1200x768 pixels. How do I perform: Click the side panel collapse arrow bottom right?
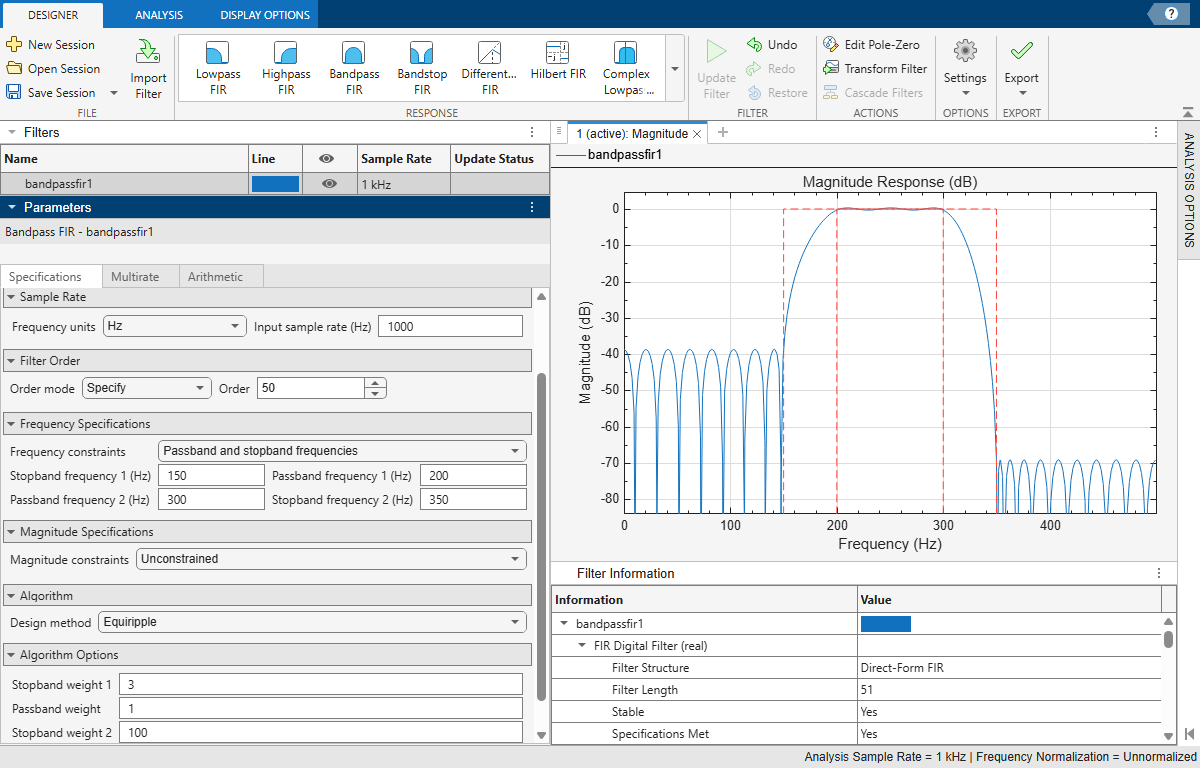pyautogui.click(x=1189, y=734)
